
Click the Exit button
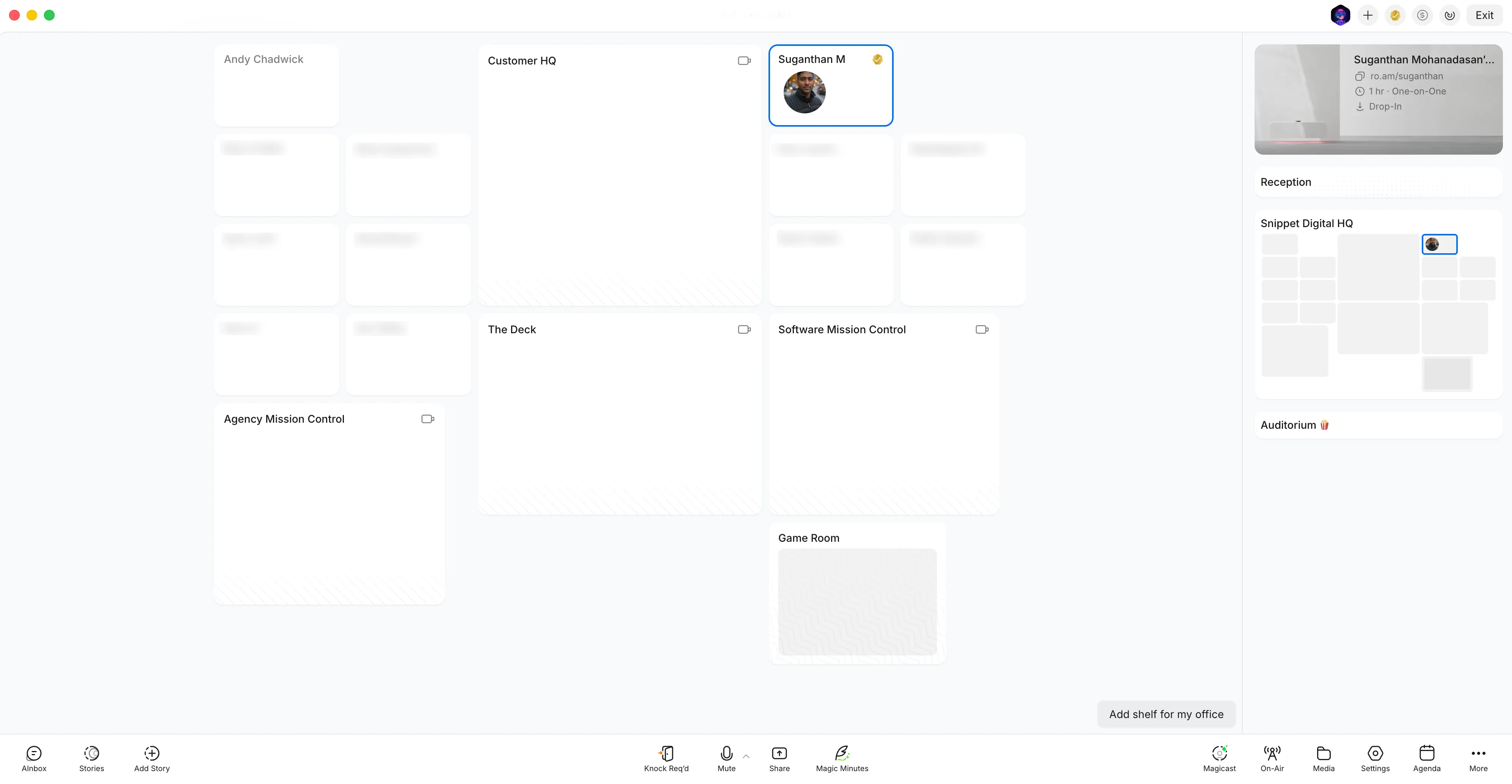click(x=1484, y=15)
